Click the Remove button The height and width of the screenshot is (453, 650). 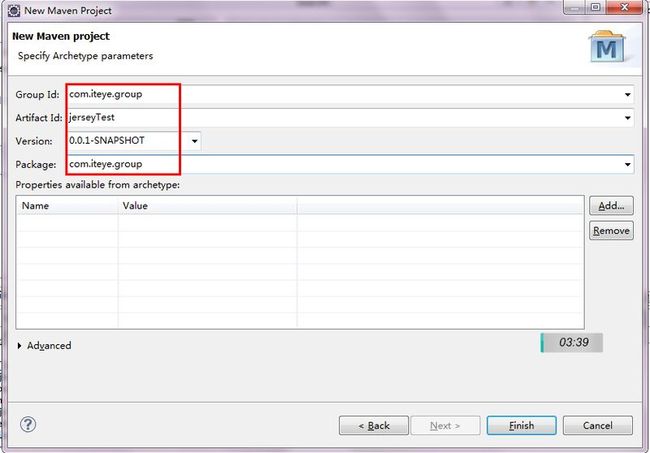[611, 230]
